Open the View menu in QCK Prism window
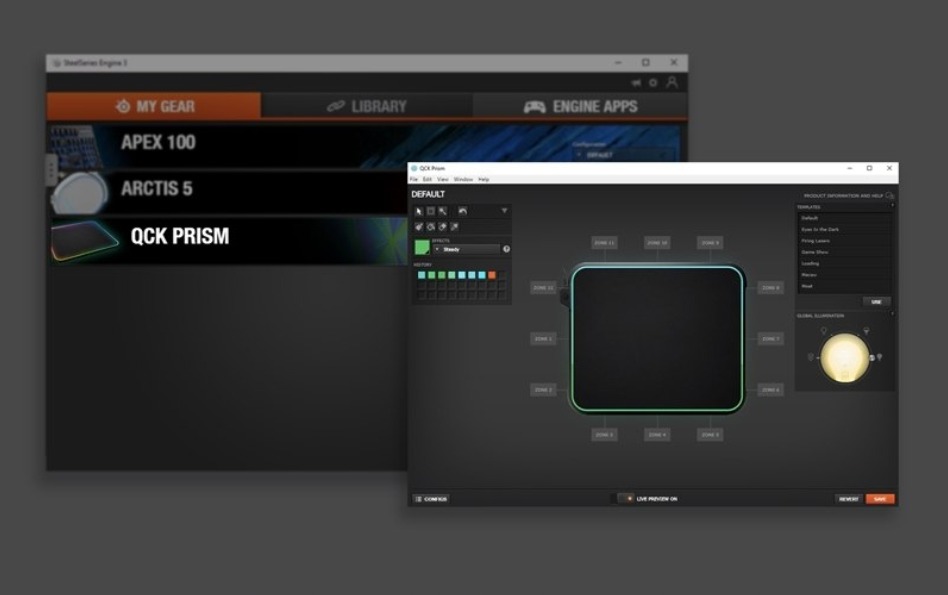 tap(443, 180)
